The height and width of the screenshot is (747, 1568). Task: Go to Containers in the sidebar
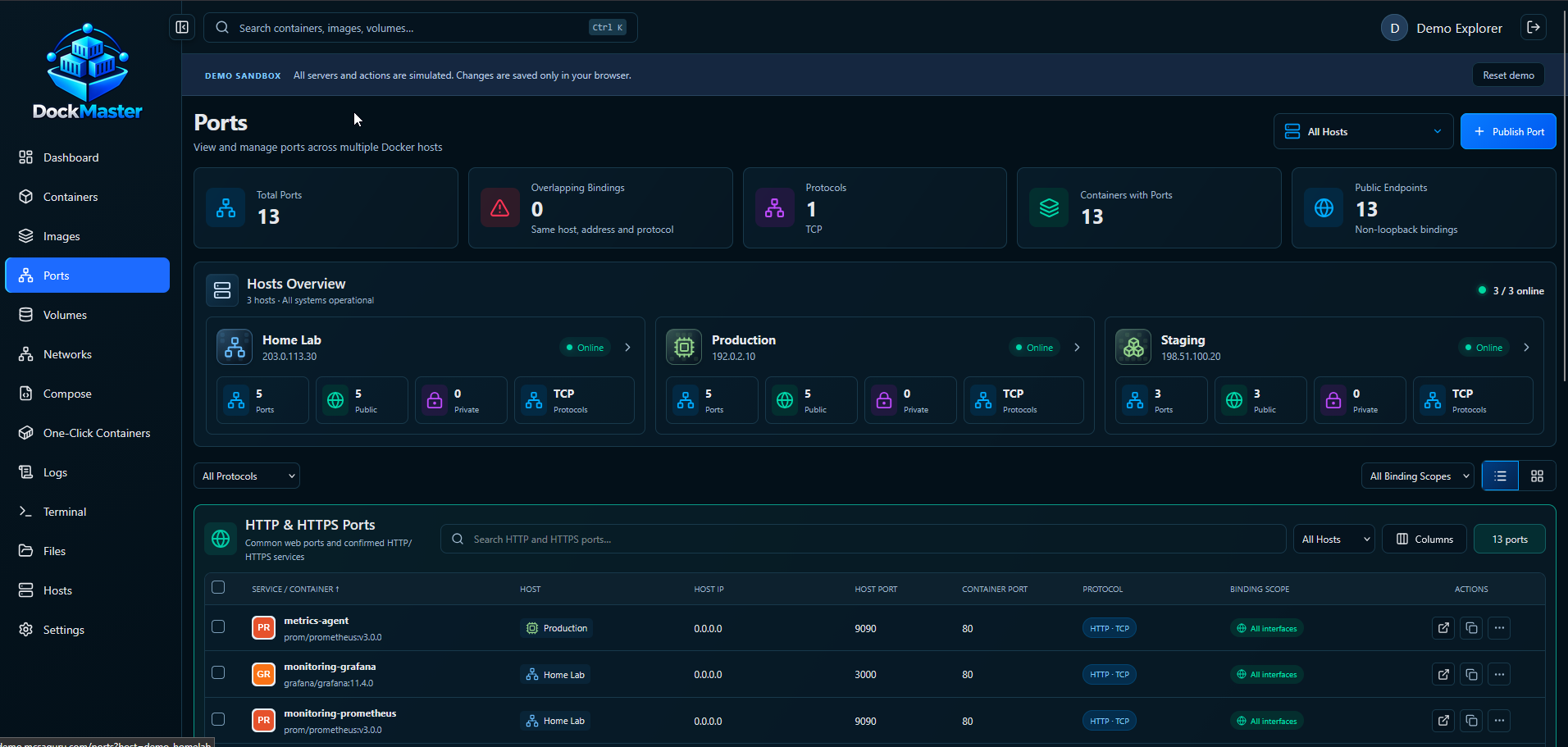point(88,197)
